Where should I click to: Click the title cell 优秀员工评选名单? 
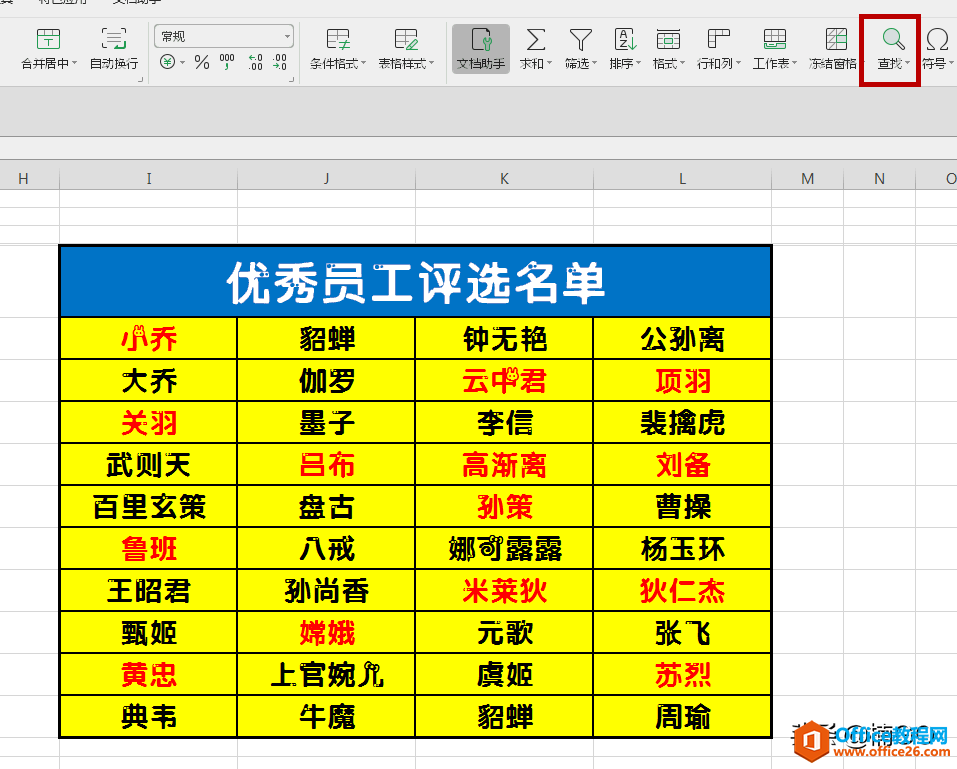(416, 281)
